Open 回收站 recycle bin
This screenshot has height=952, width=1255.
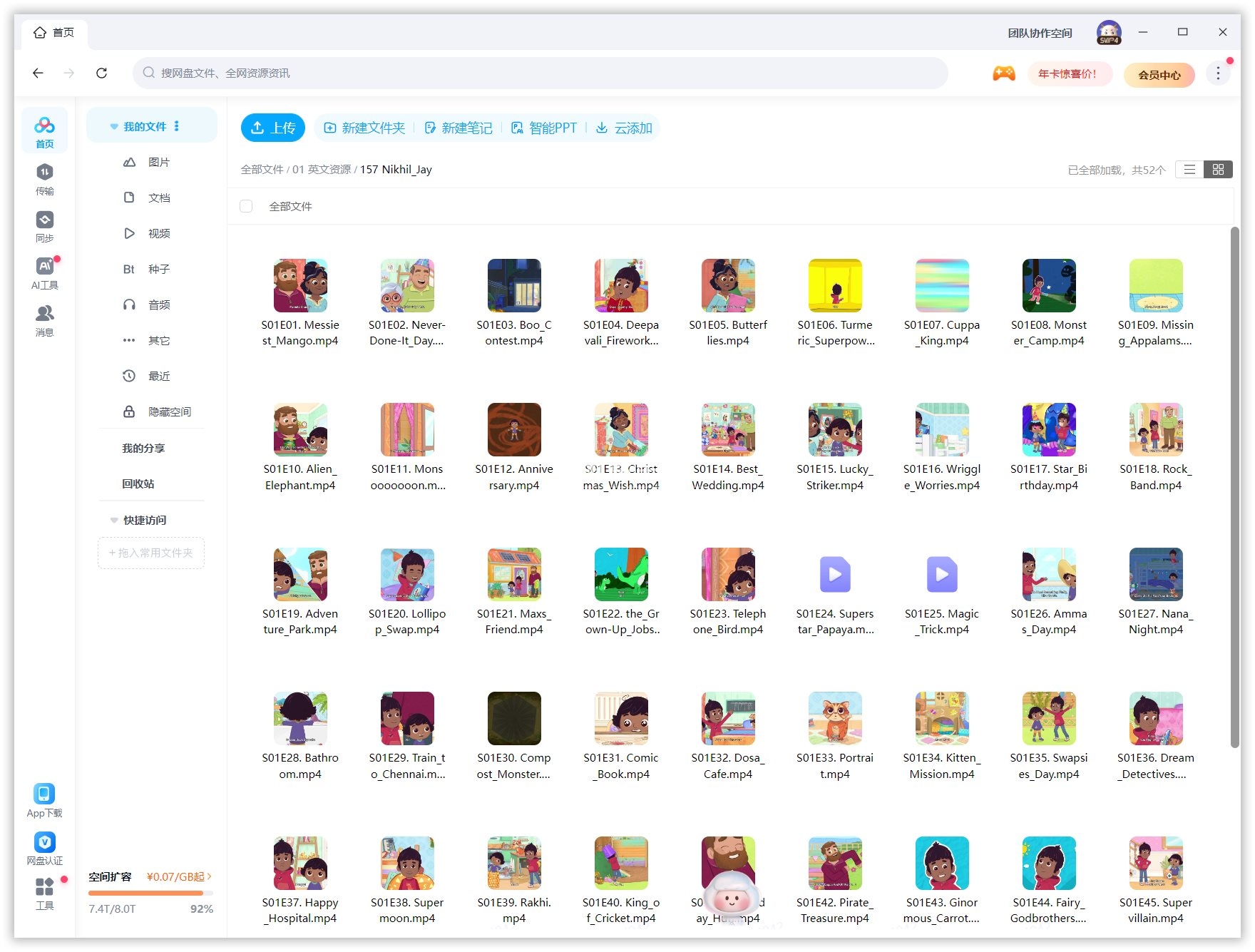pos(138,483)
